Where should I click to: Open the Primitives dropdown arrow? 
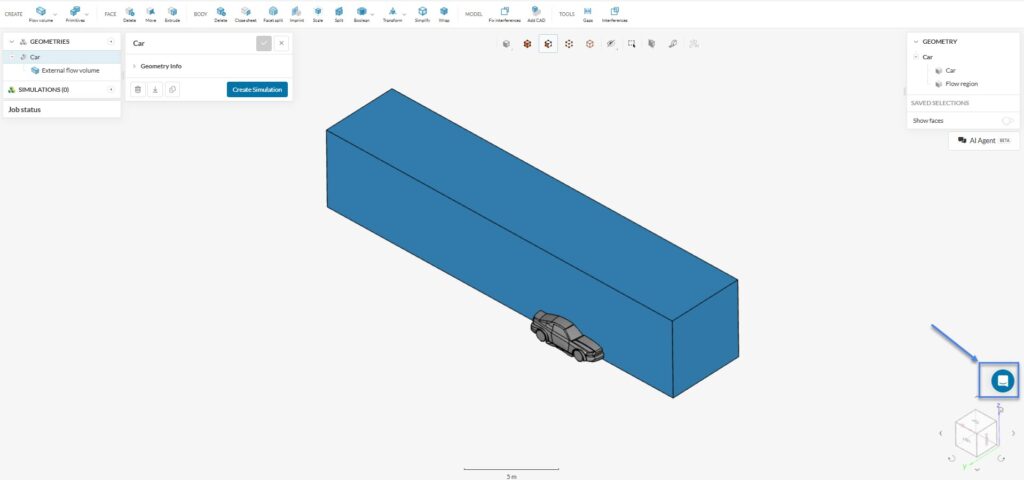point(86,14)
